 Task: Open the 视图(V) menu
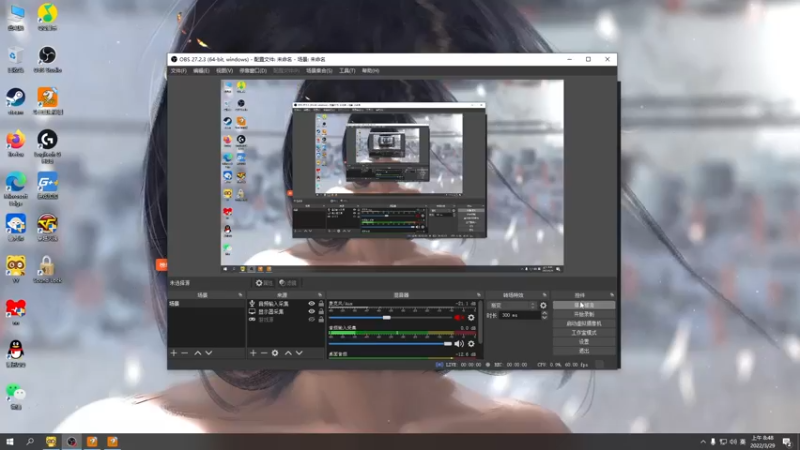(x=224, y=71)
